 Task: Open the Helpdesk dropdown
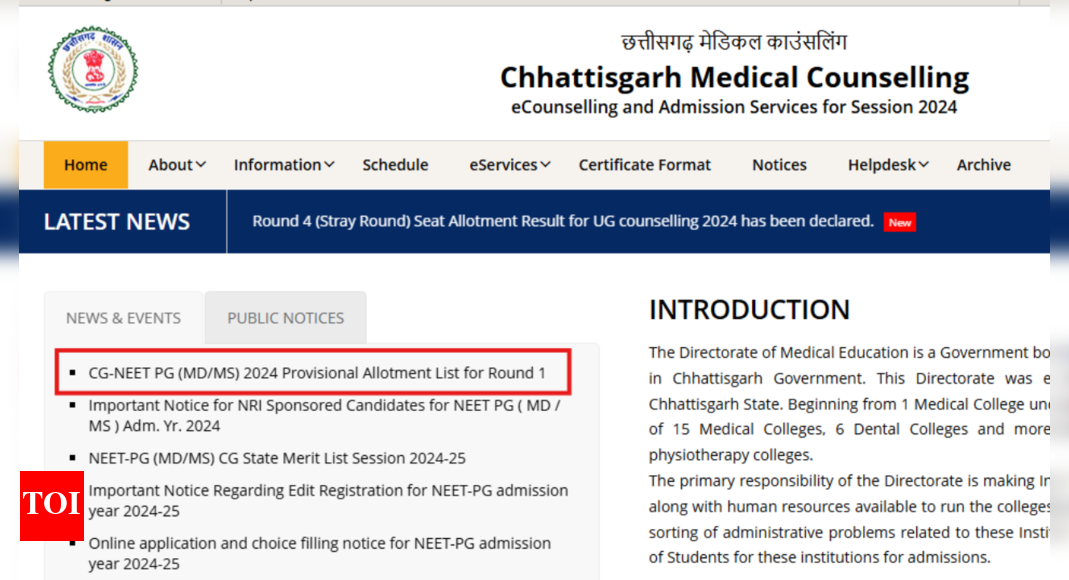point(887,165)
